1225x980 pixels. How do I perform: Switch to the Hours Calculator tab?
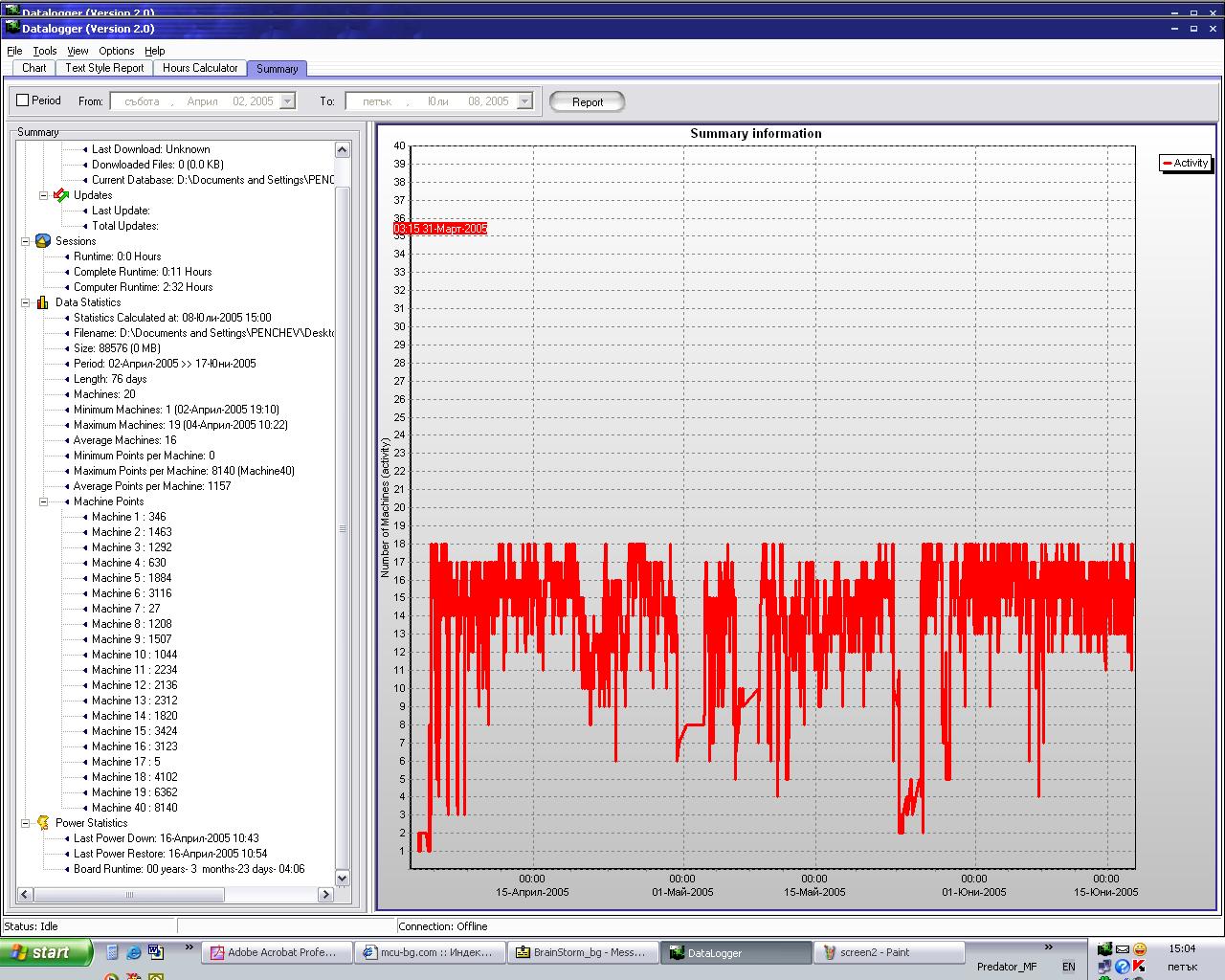[200, 68]
